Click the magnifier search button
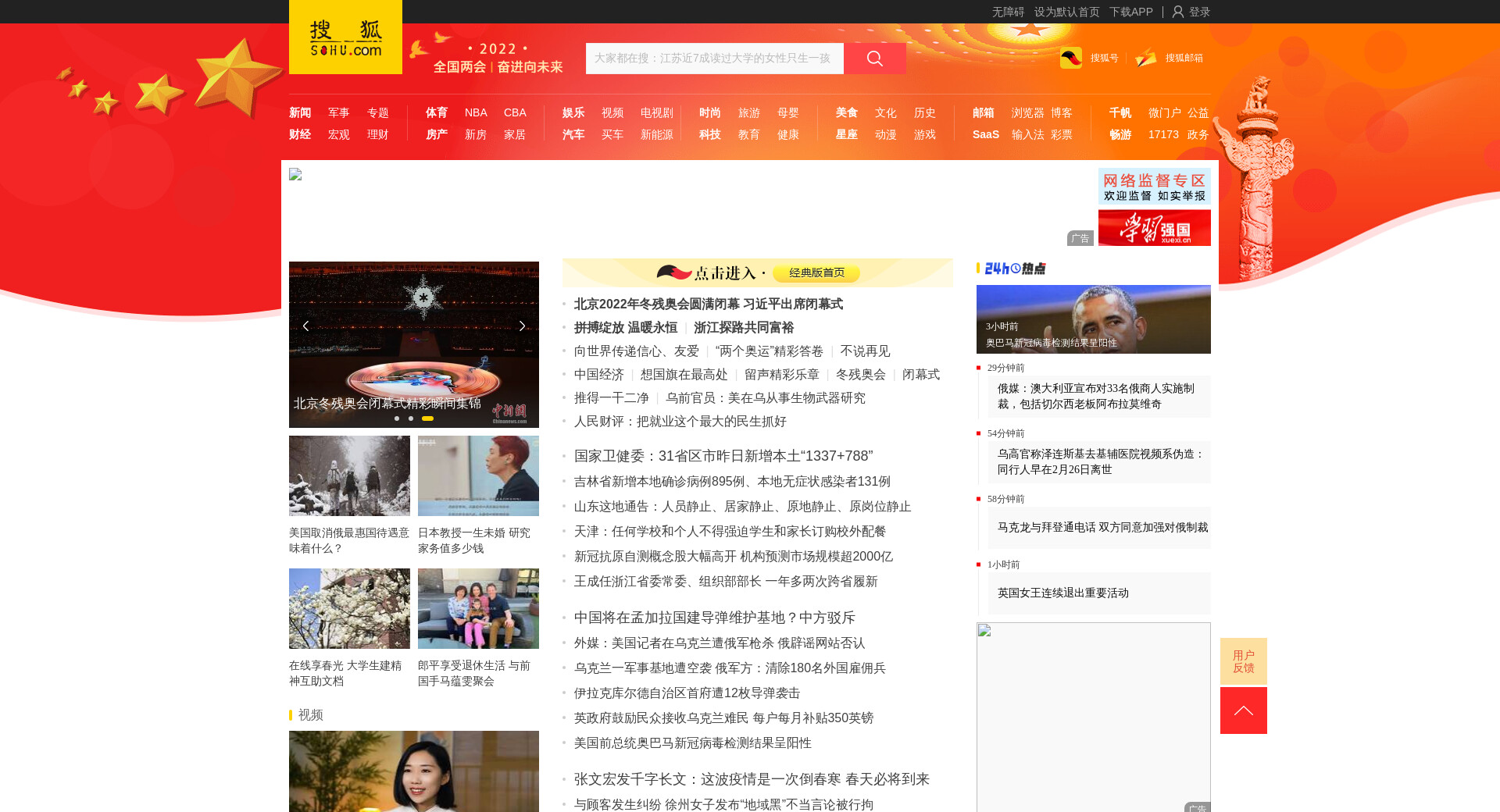 pos(874,59)
